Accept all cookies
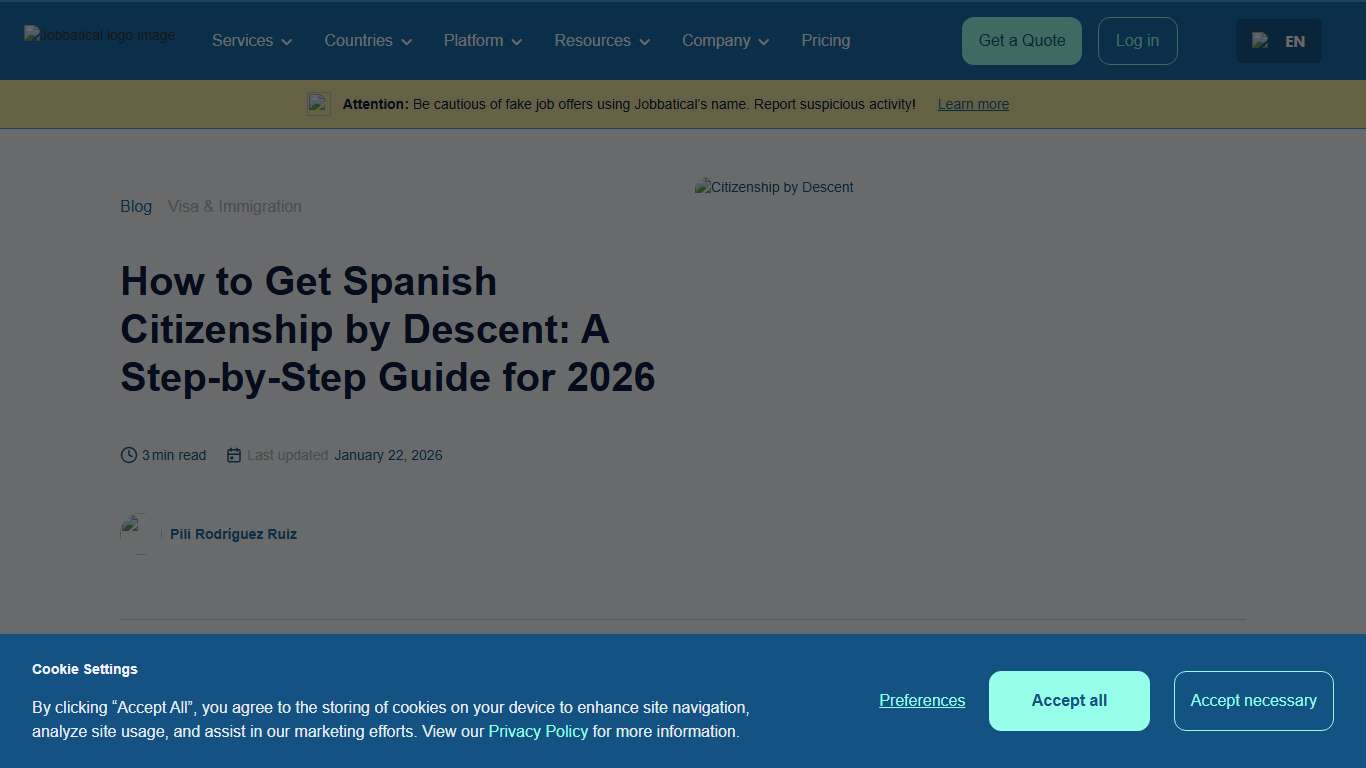The height and width of the screenshot is (768, 1366). pyautogui.click(x=1069, y=701)
